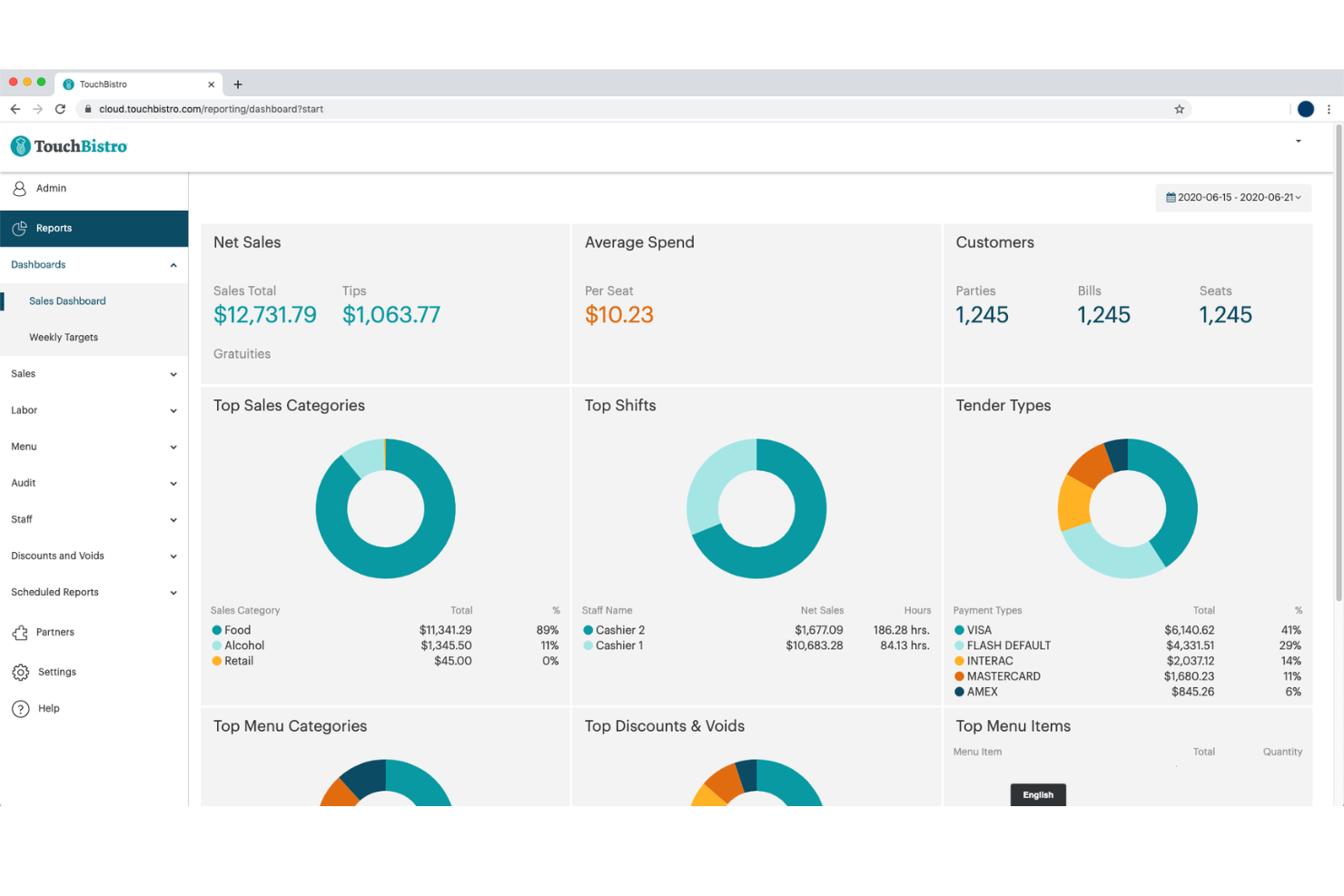Toggle the Cashier 2 legend dot in Top Shifts
1344x896 pixels.
coord(589,629)
